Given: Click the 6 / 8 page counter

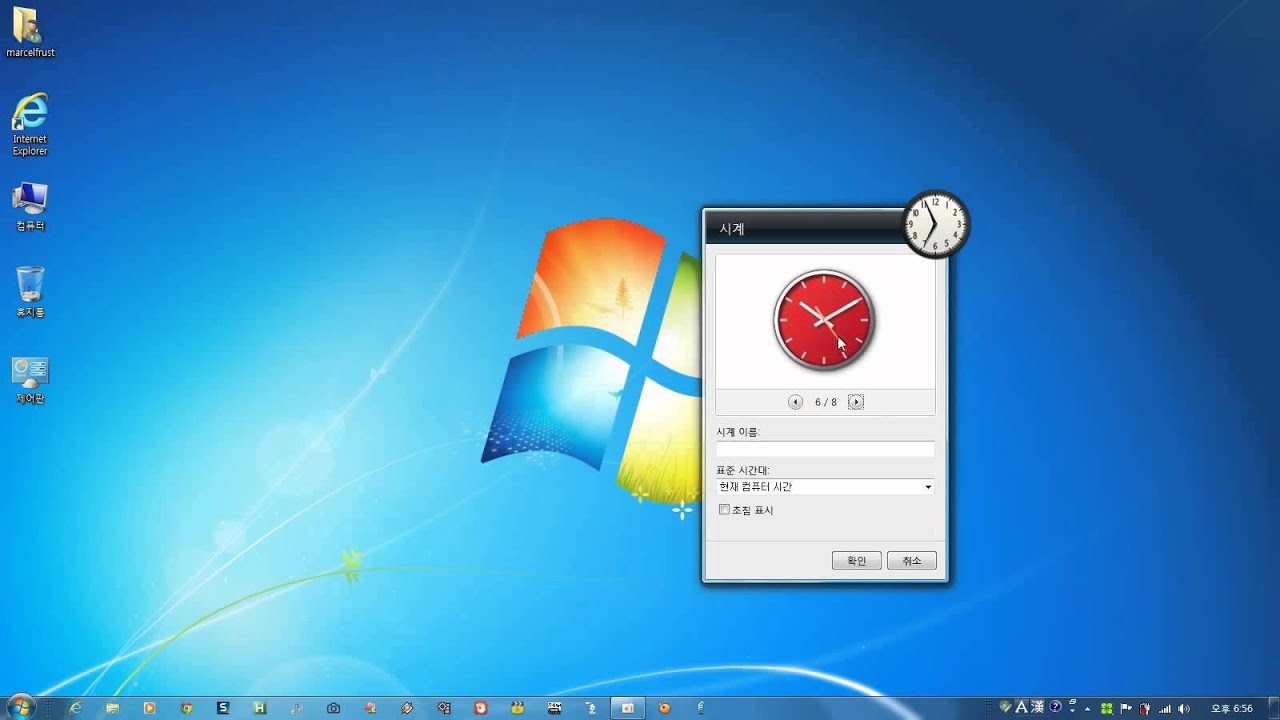Looking at the screenshot, I should [x=826, y=402].
